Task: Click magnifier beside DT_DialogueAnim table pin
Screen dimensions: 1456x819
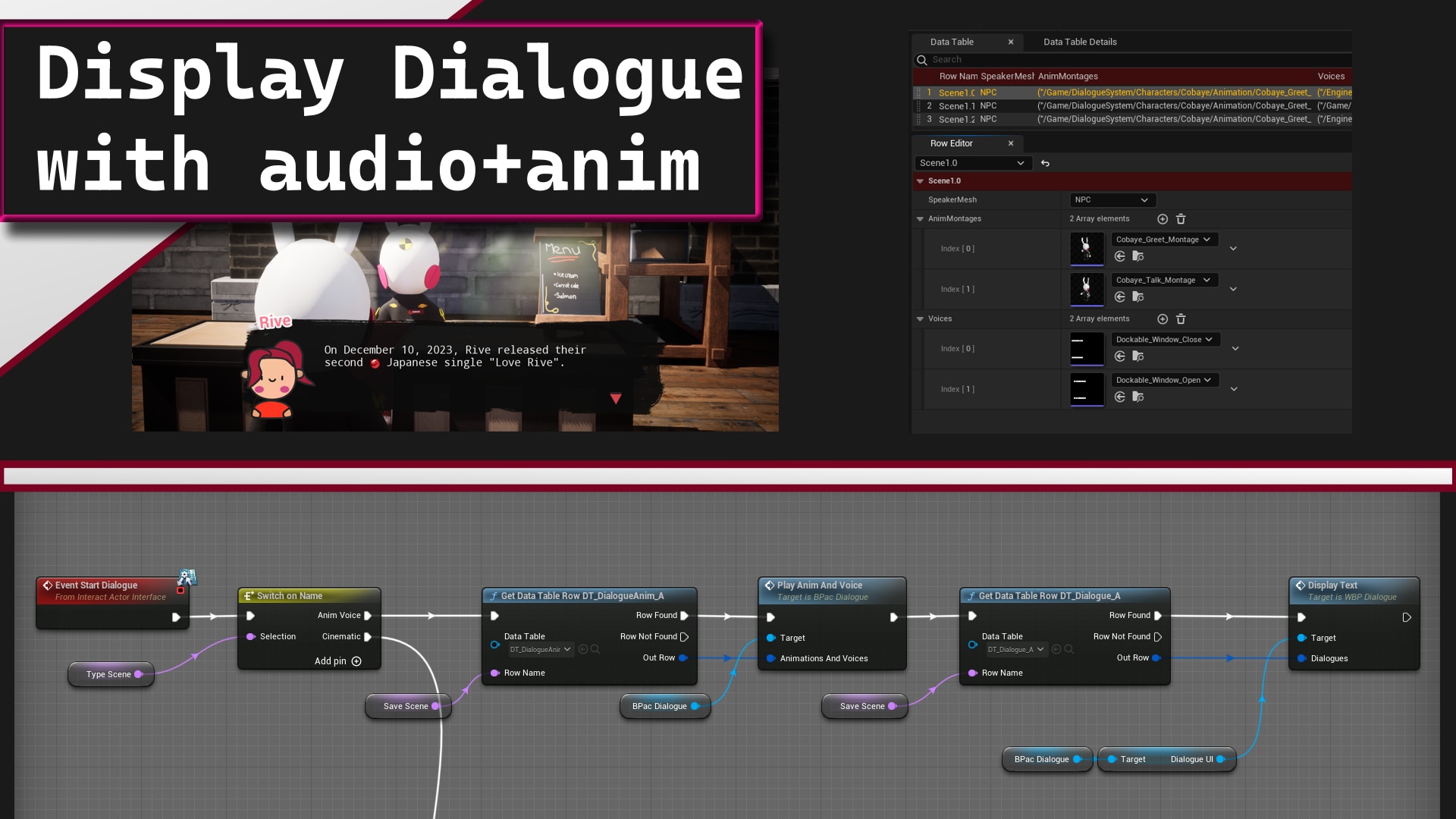Action: [595, 649]
